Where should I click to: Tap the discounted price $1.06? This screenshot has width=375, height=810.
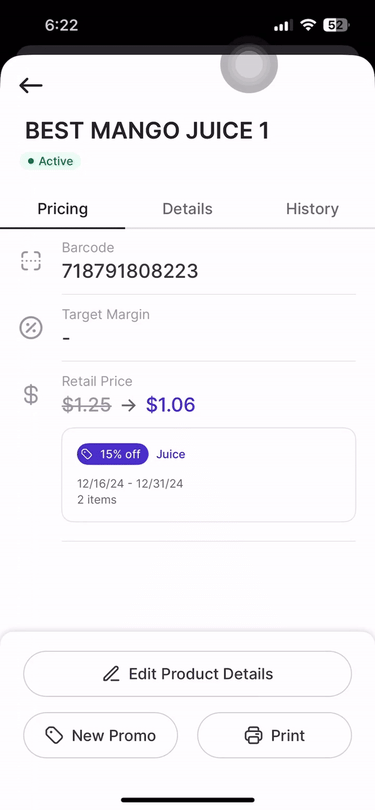point(170,404)
